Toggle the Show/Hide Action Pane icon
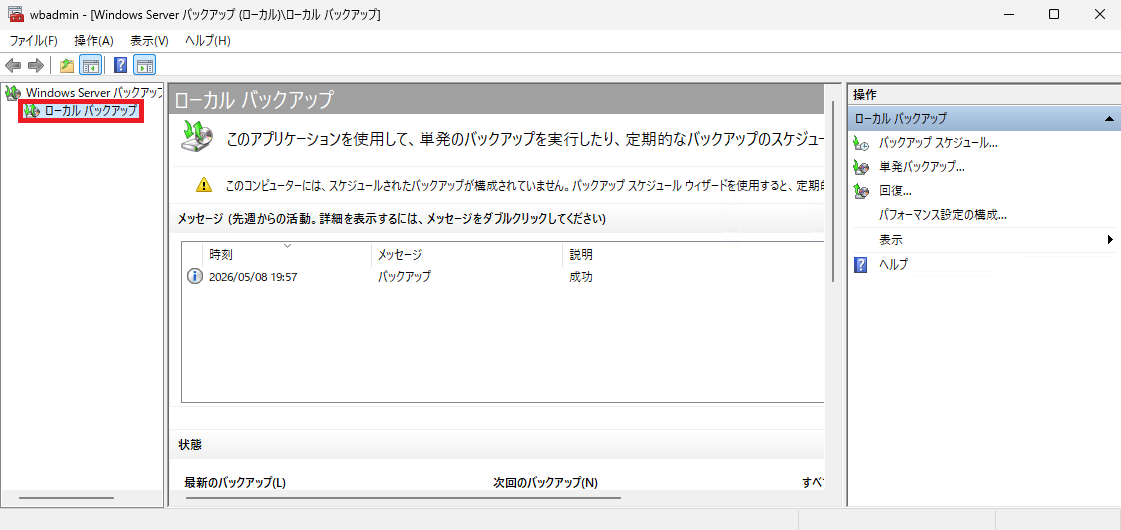 [x=144, y=66]
